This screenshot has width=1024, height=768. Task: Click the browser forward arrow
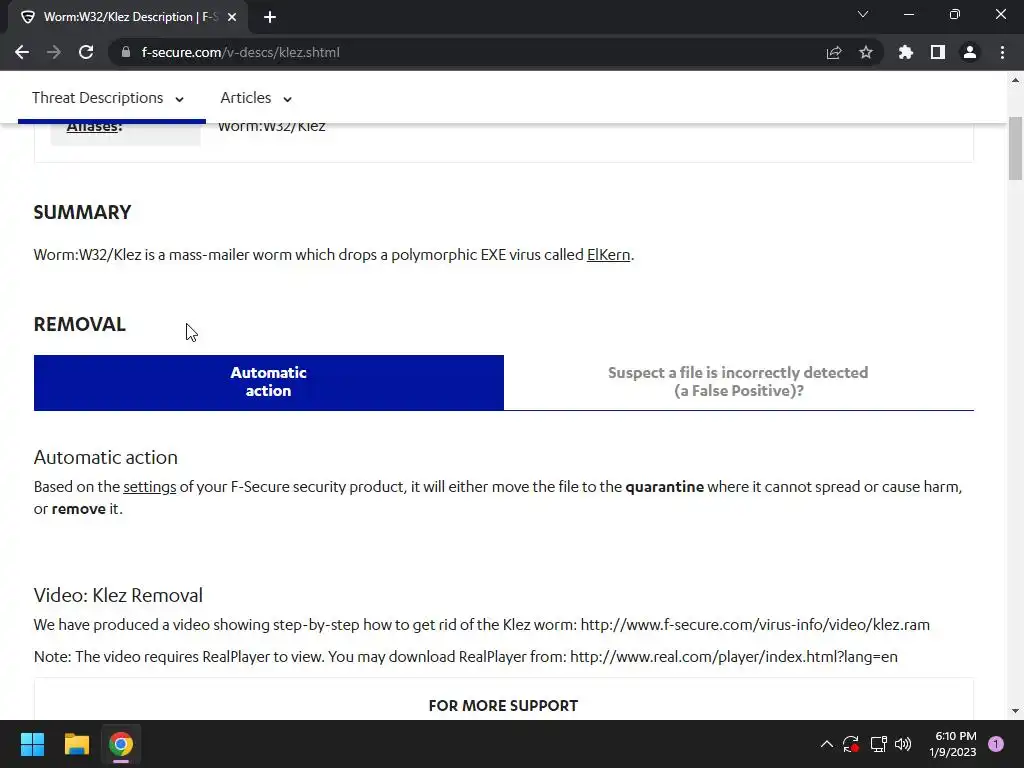(x=54, y=52)
